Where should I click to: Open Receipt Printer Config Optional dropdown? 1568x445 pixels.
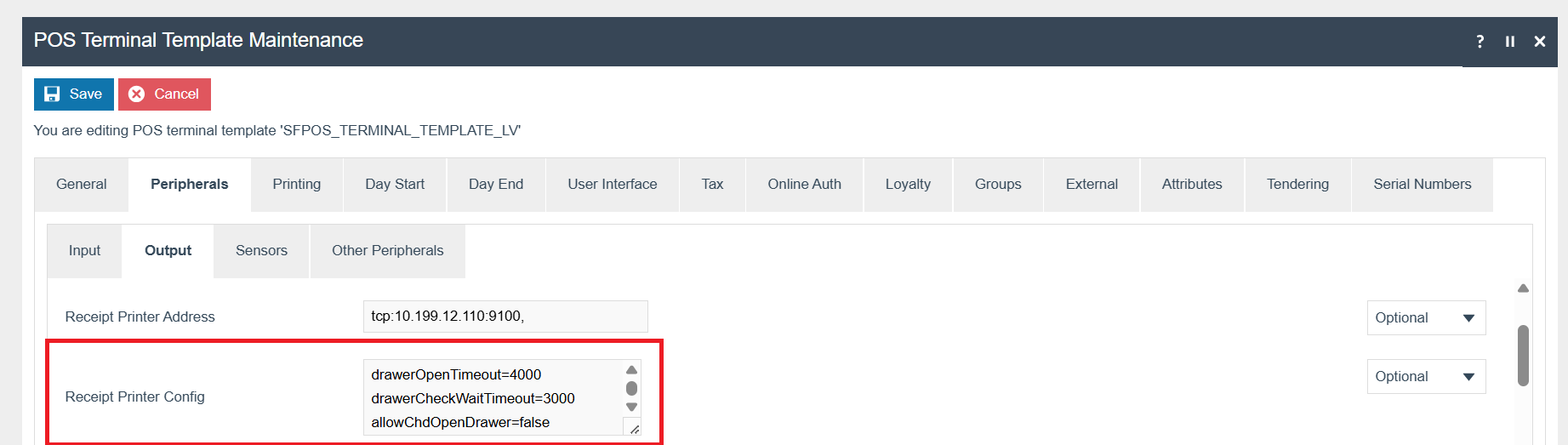tap(1426, 376)
